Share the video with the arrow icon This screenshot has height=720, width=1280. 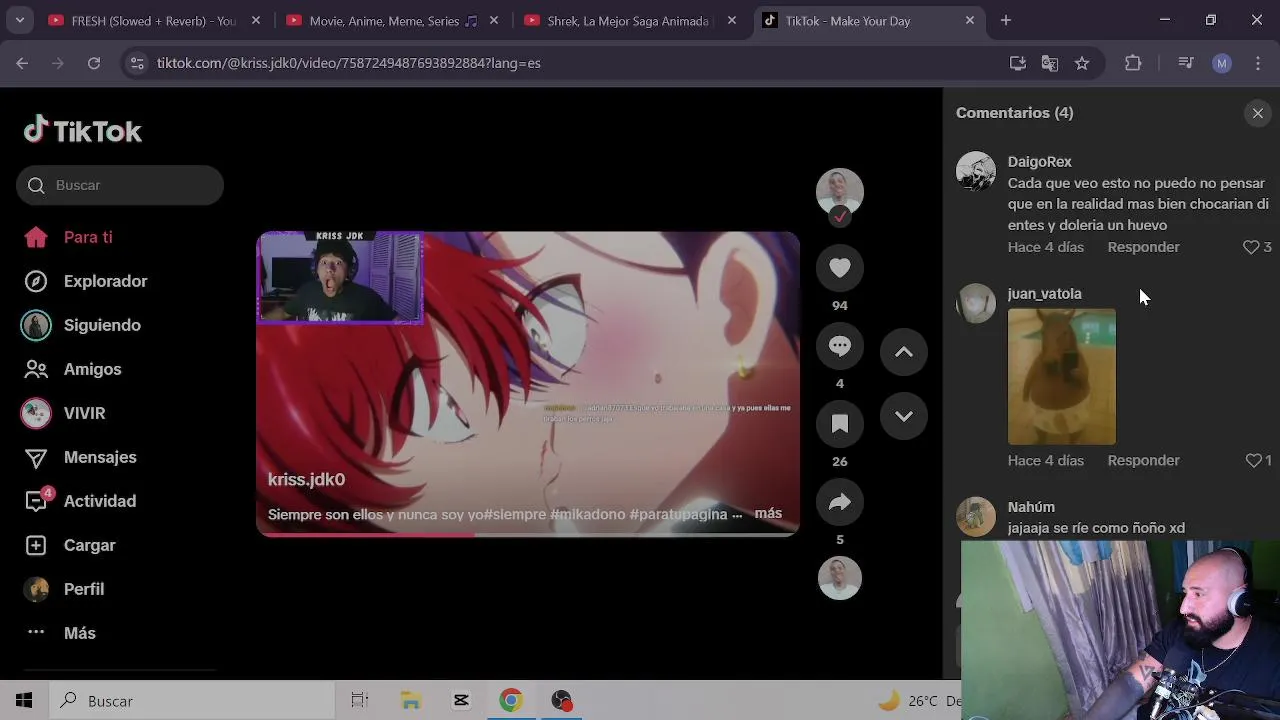coord(840,502)
